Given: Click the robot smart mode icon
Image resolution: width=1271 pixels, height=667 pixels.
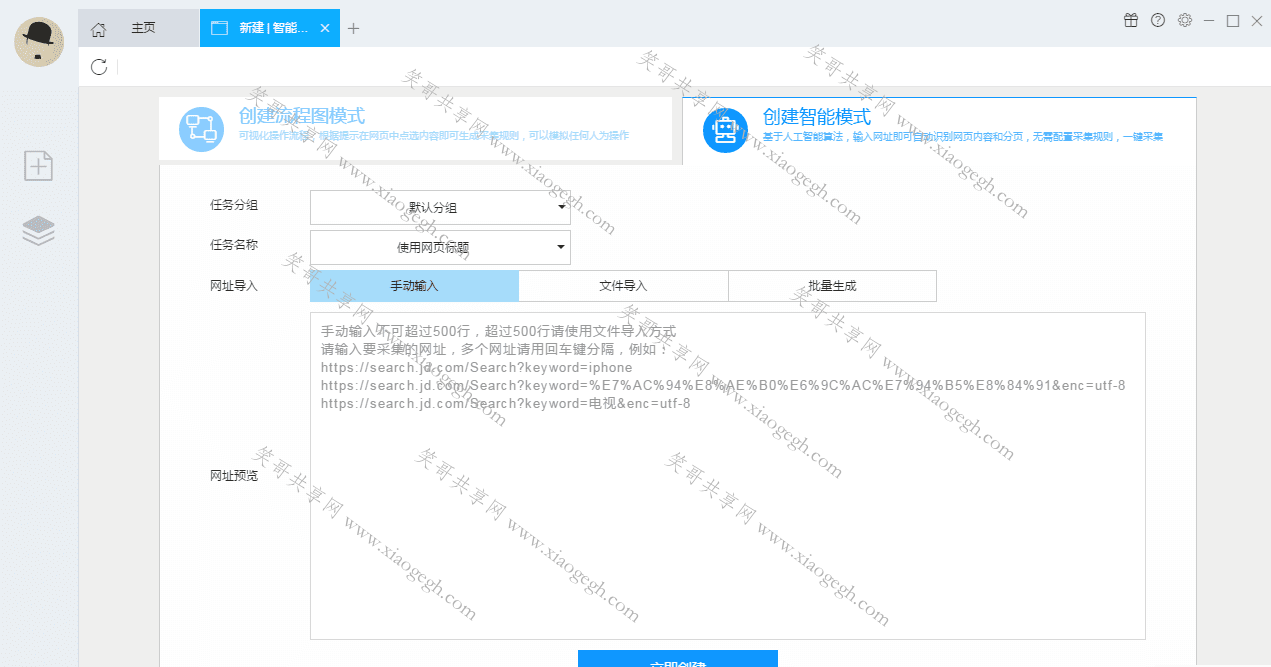Looking at the screenshot, I should click(x=726, y=130).
